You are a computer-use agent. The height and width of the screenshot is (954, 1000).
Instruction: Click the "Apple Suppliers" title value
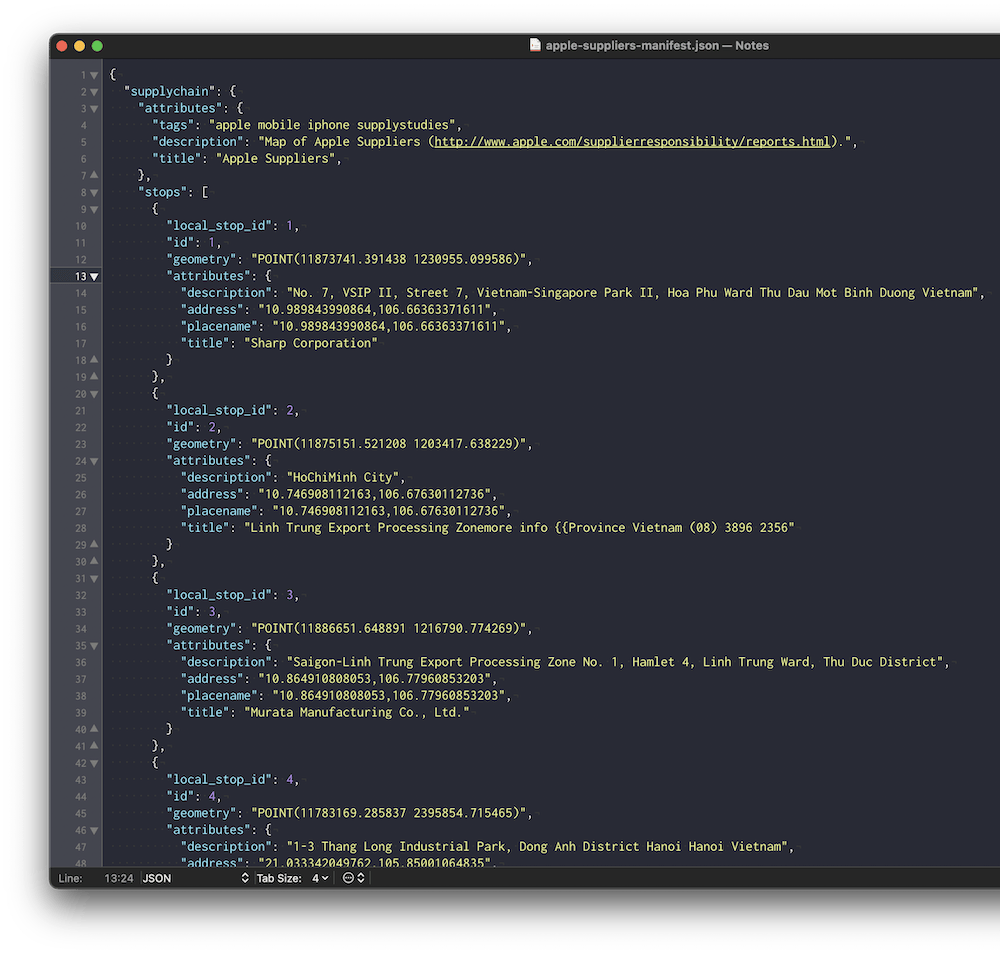click(x=276, y=158)
